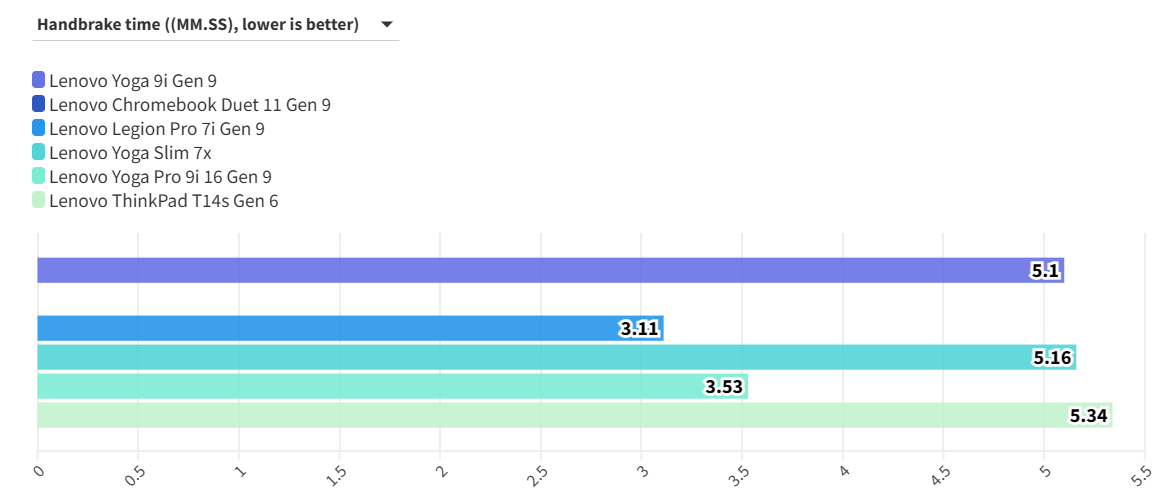Click the Lenovo Chromebook Duet 11 swatch
The image size is (1175, 499).
tap(39, 104)
